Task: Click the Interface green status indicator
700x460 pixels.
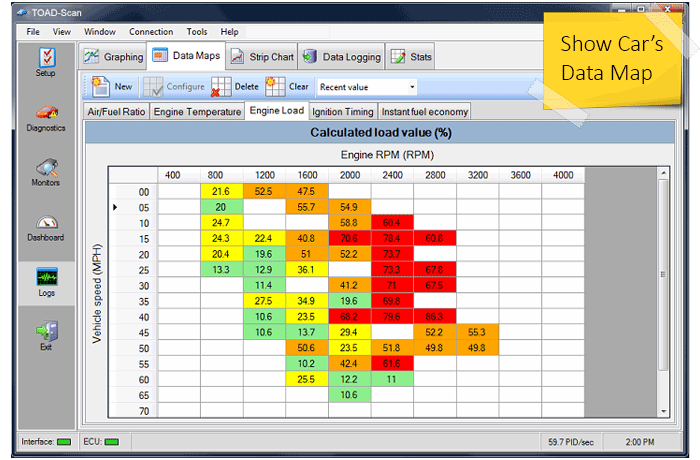Action: (64, 442)
